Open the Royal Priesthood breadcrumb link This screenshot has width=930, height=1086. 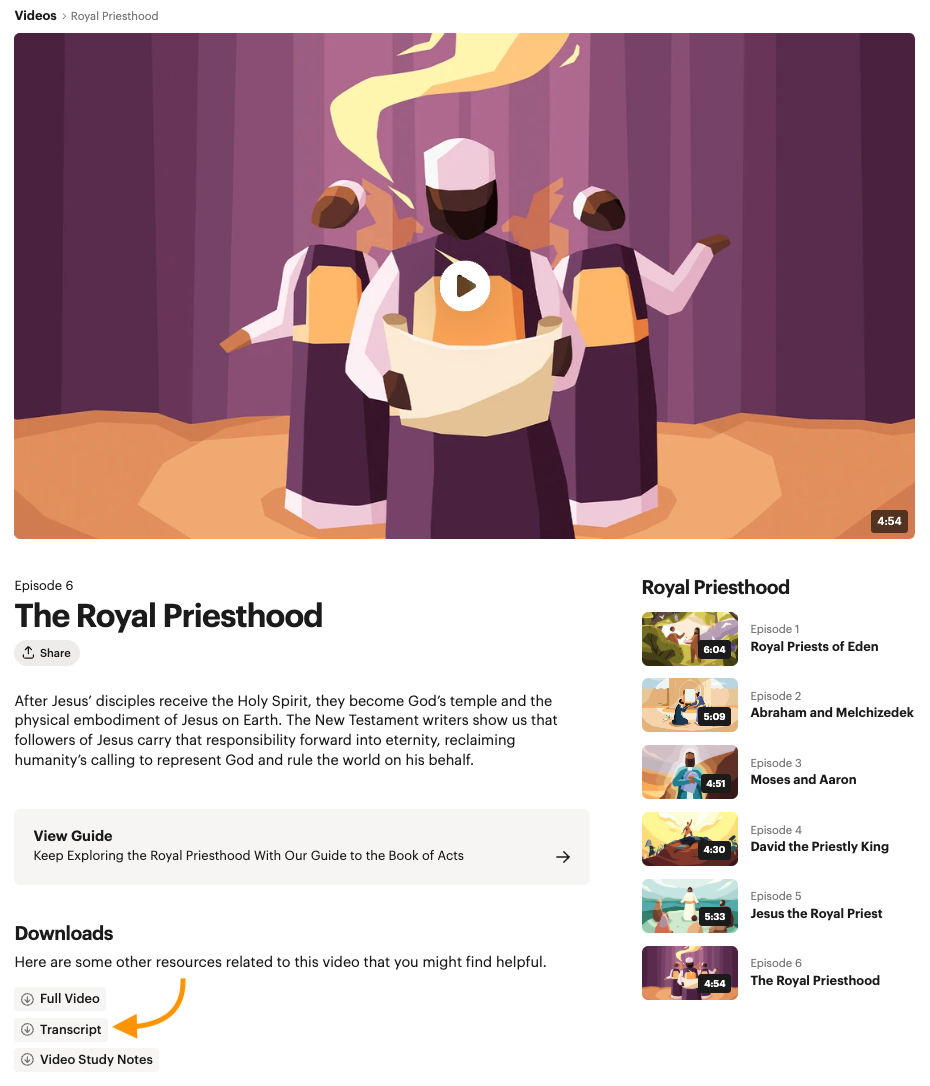pyautogui.click(x=114, y=16)
